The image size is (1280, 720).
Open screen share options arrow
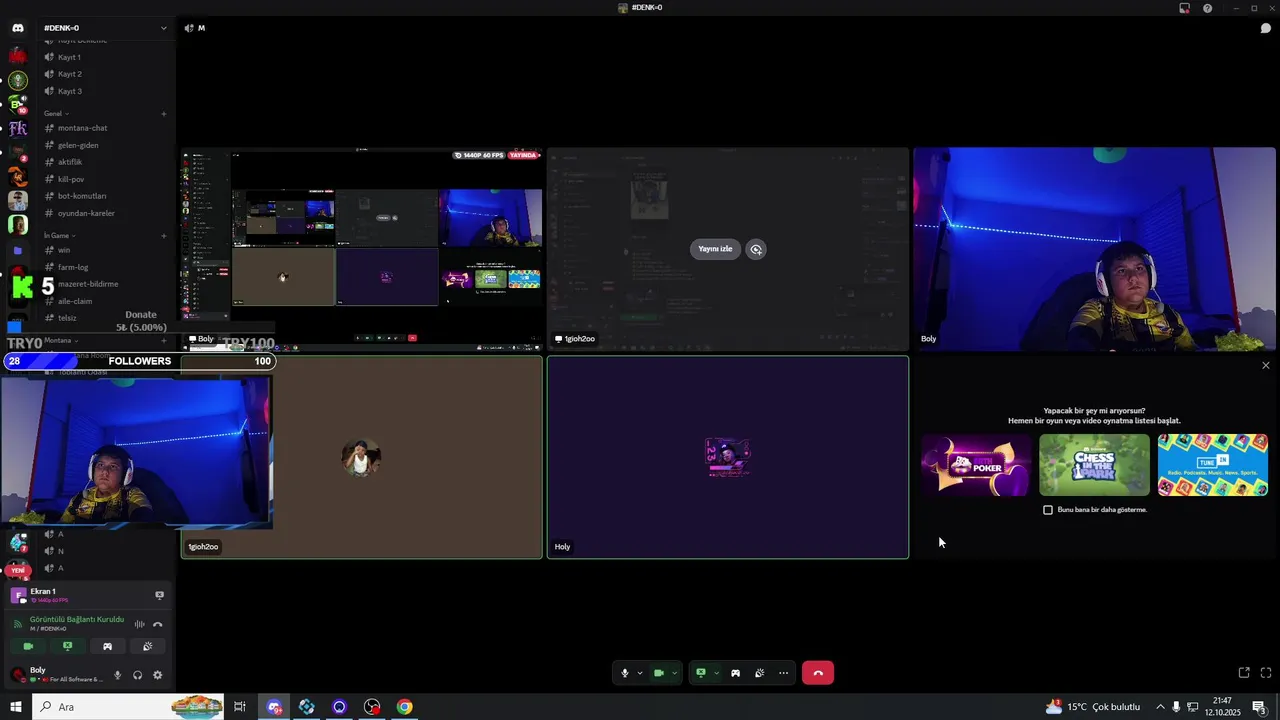(x=715, y=673)
